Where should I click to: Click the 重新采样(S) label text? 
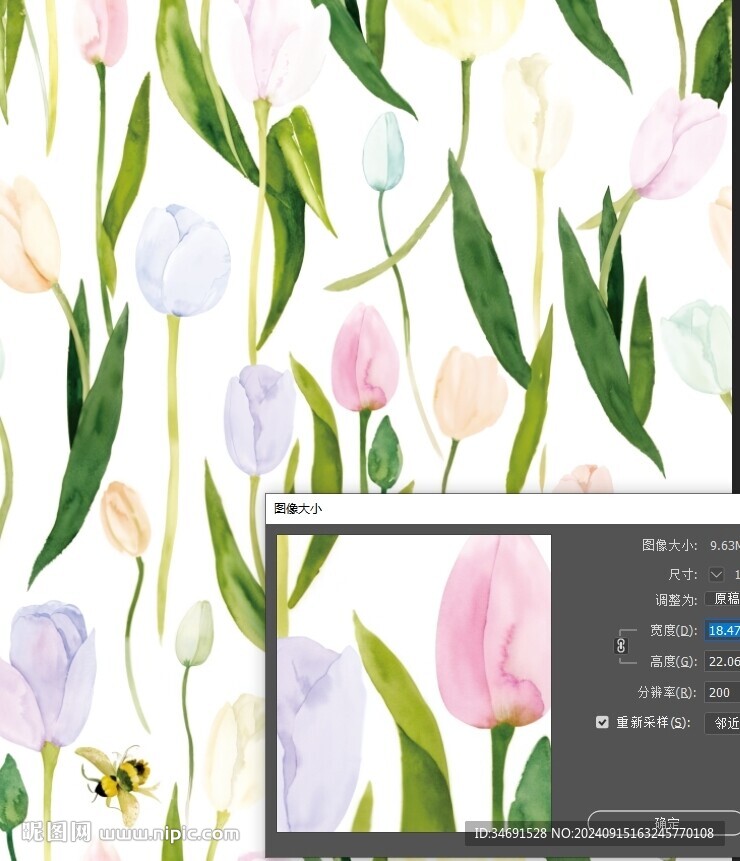[653, 722]
